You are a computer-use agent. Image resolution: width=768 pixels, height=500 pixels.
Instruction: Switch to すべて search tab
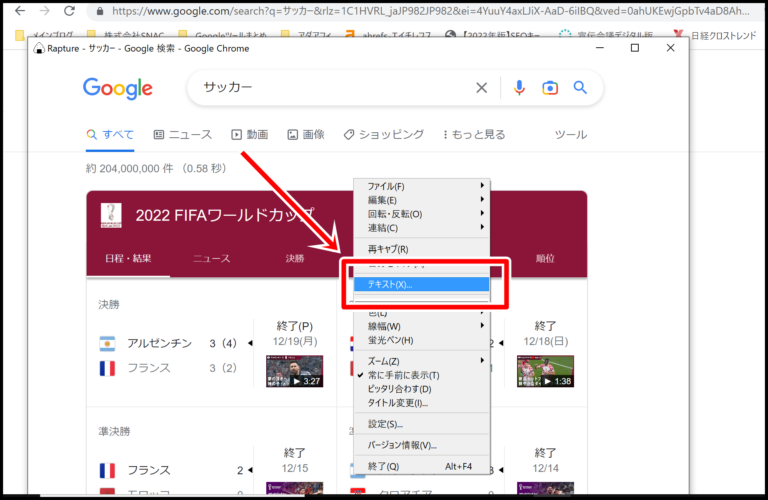[x=110, y=135]
